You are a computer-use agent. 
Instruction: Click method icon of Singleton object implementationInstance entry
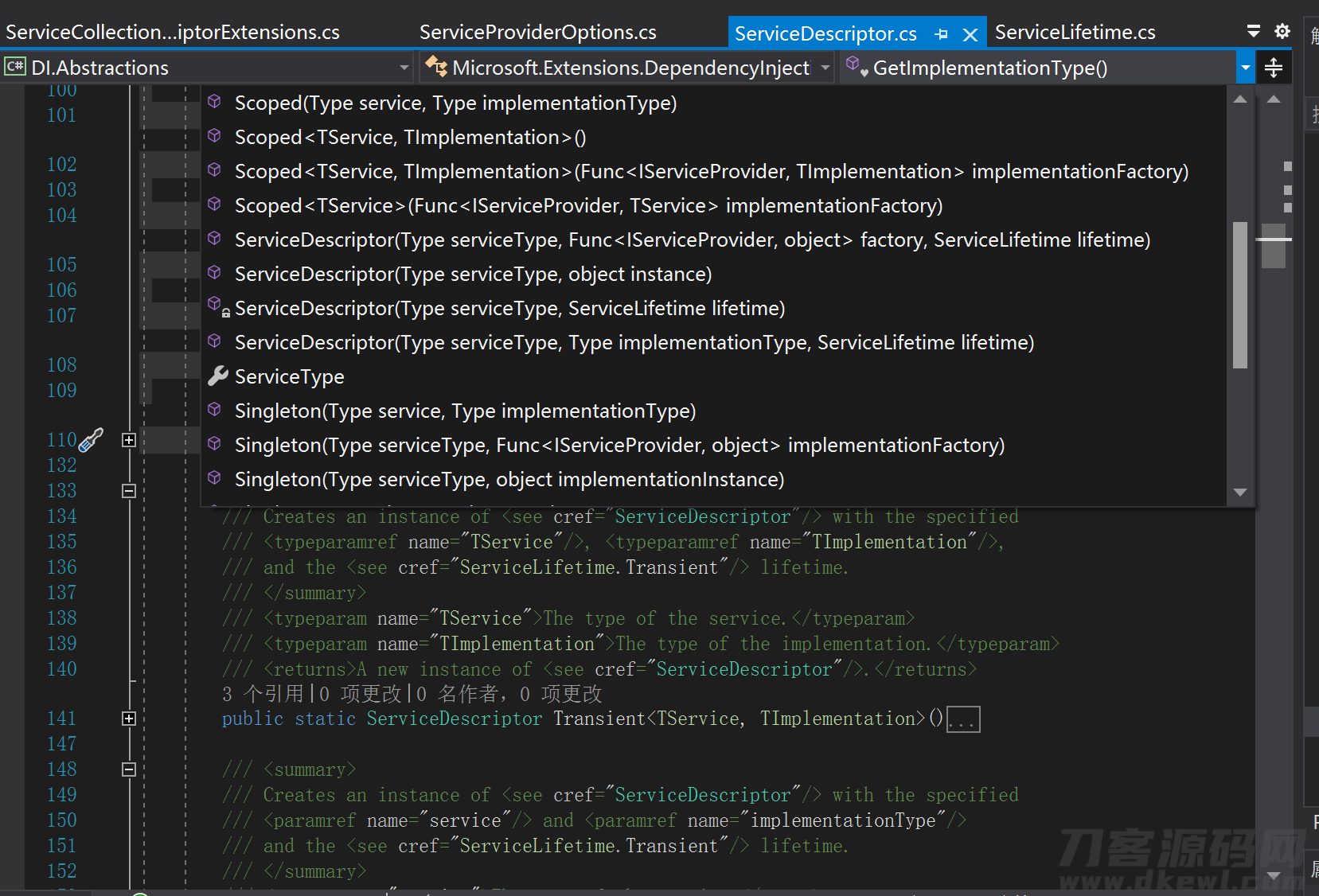click(214, 477)
